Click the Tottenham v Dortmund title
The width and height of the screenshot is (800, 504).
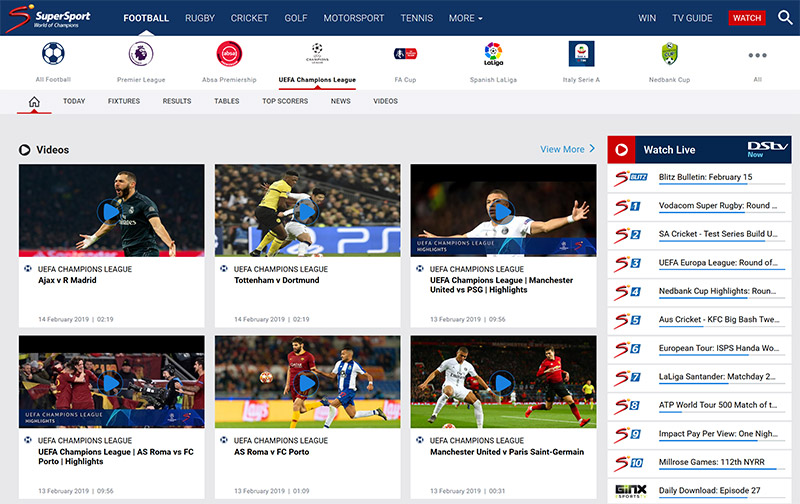point(277,280)
